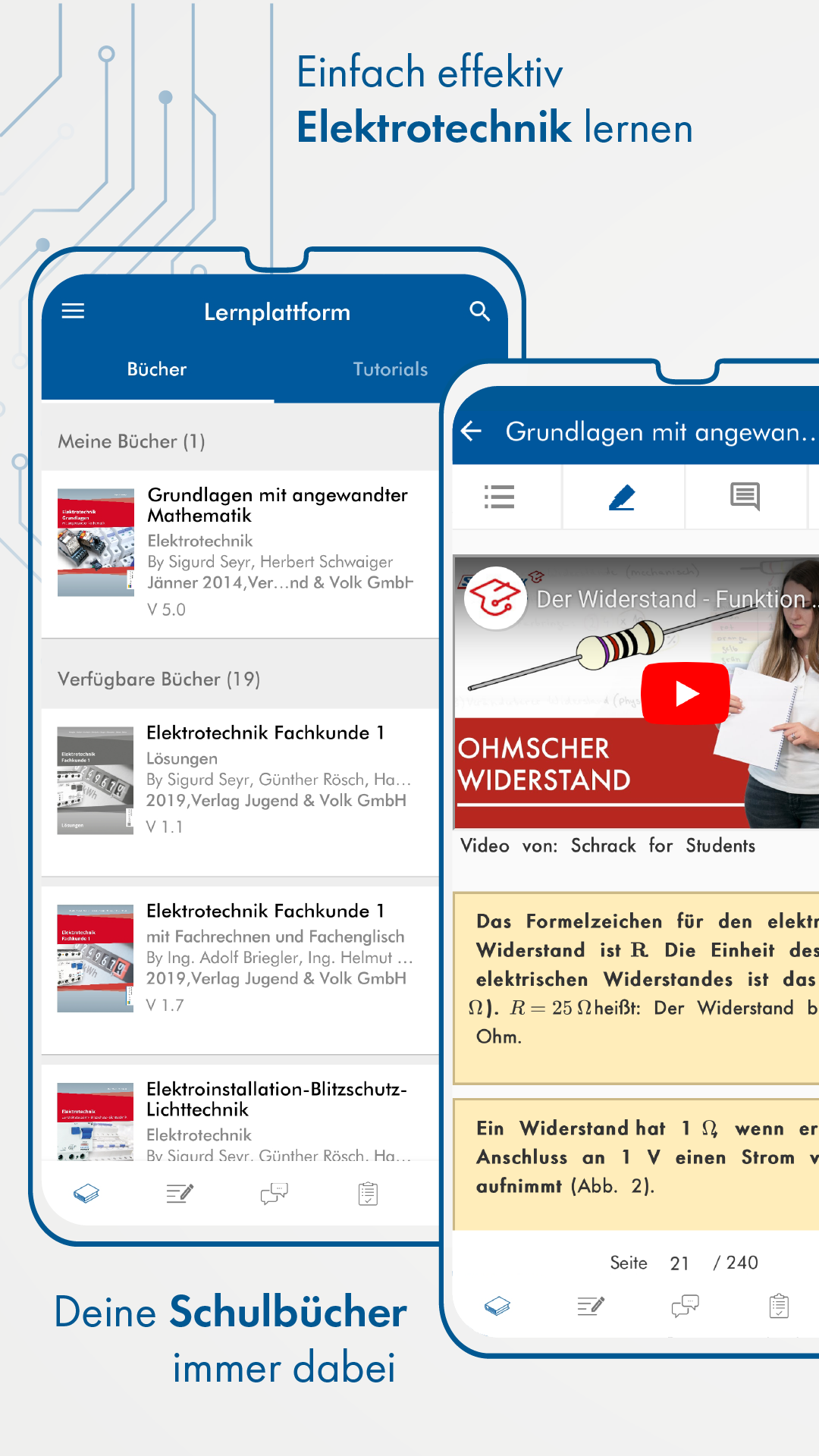Click 'Verfügbare Bücher (19)' section header
Image resolution: width=819 pixels, height=1456 pixels.
coord(159,679)
